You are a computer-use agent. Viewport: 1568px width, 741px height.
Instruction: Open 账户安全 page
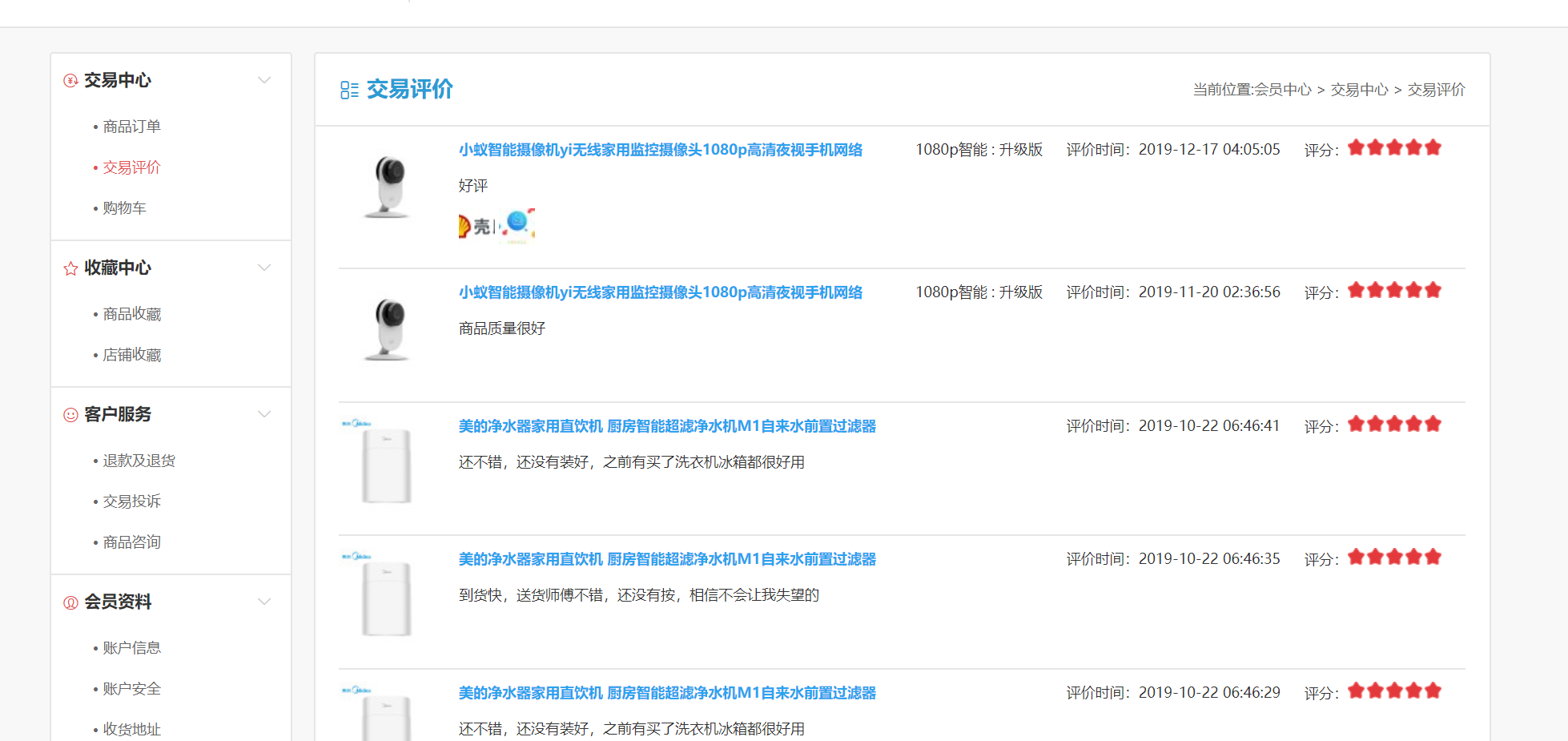[132, 689]
